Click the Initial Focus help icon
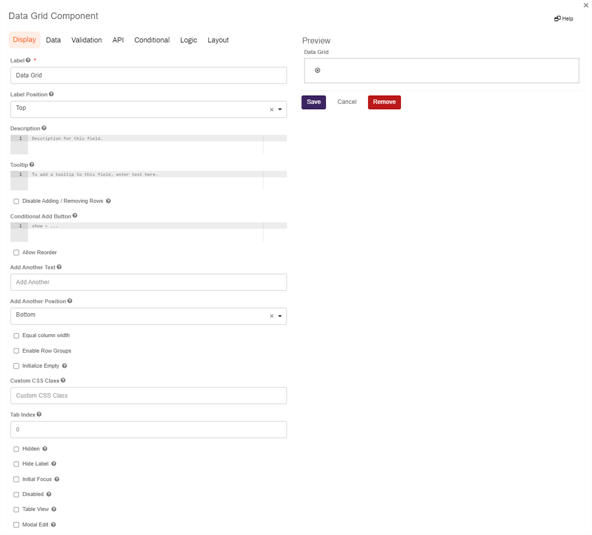The image size is (592, 535). tap(57, 479)
